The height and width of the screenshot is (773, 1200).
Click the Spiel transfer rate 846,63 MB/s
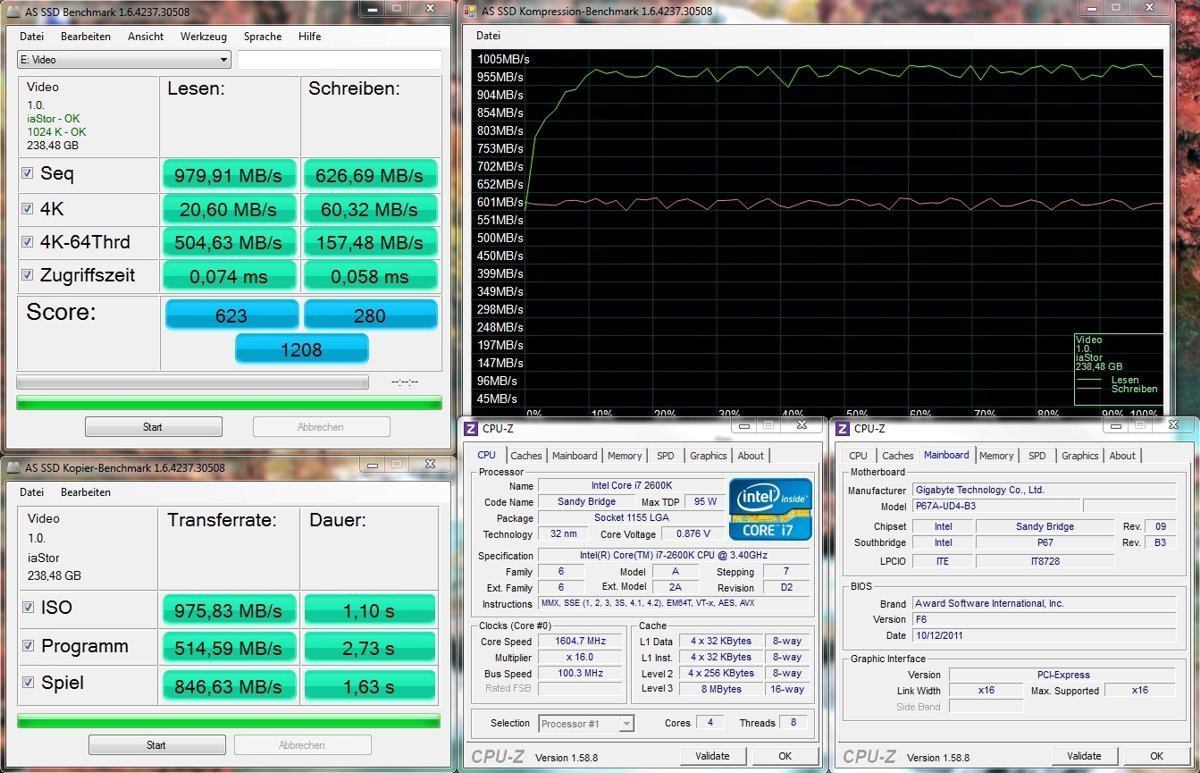click(230, 686)
